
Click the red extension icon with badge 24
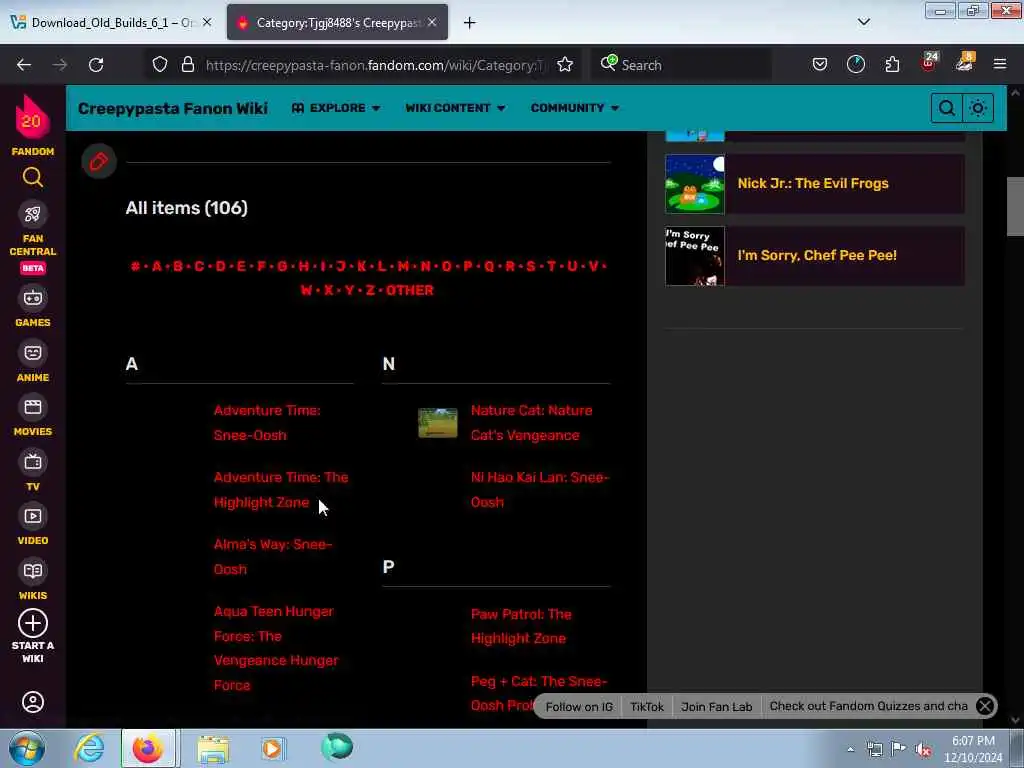(928, 63)
